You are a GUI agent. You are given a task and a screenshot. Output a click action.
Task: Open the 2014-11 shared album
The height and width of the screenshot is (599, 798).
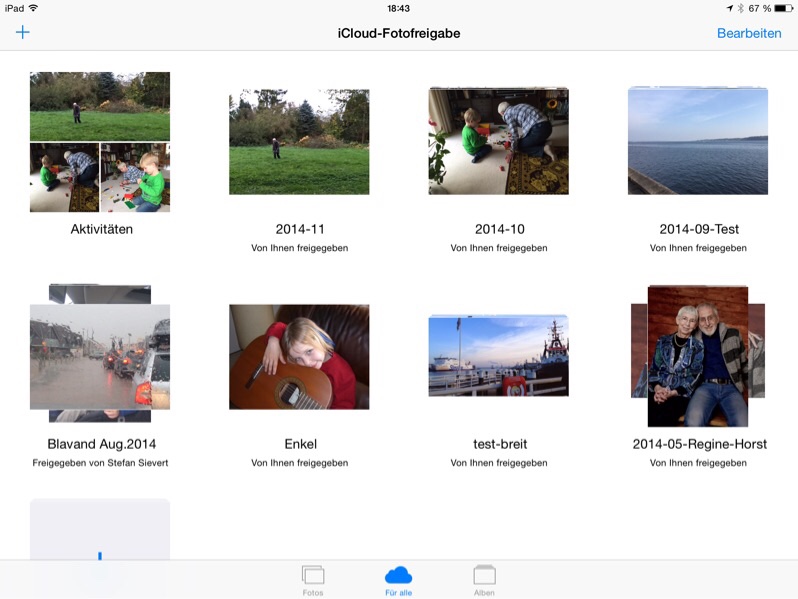[x=299, y=142]
